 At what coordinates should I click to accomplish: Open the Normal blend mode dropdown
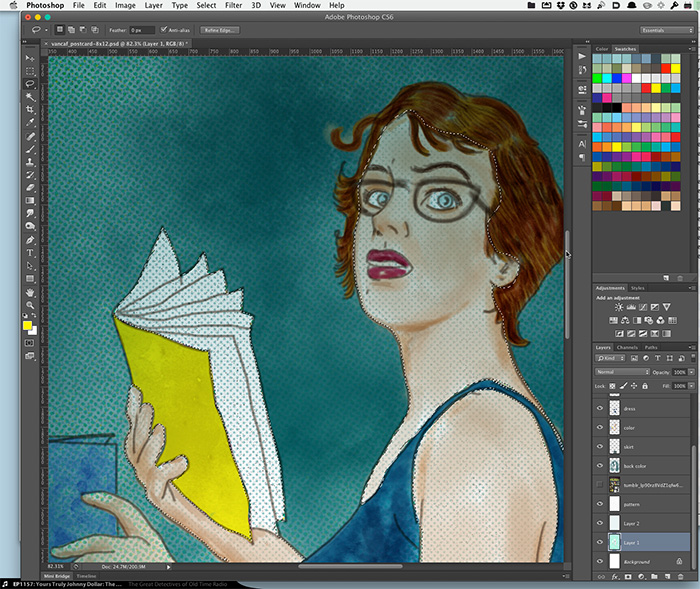[622, 372]
